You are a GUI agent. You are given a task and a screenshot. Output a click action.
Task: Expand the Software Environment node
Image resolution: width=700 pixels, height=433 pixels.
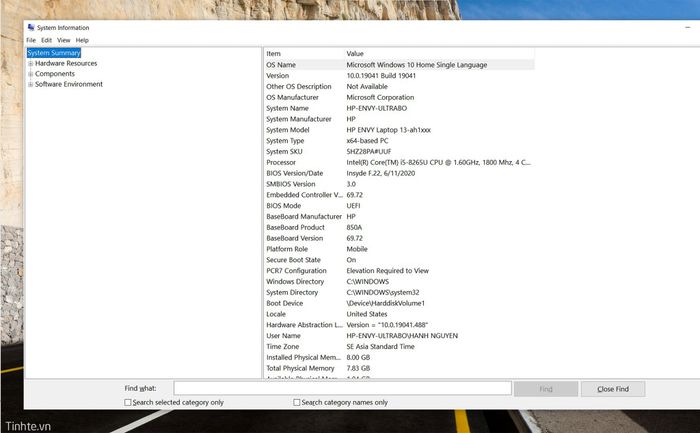point(30,84)
